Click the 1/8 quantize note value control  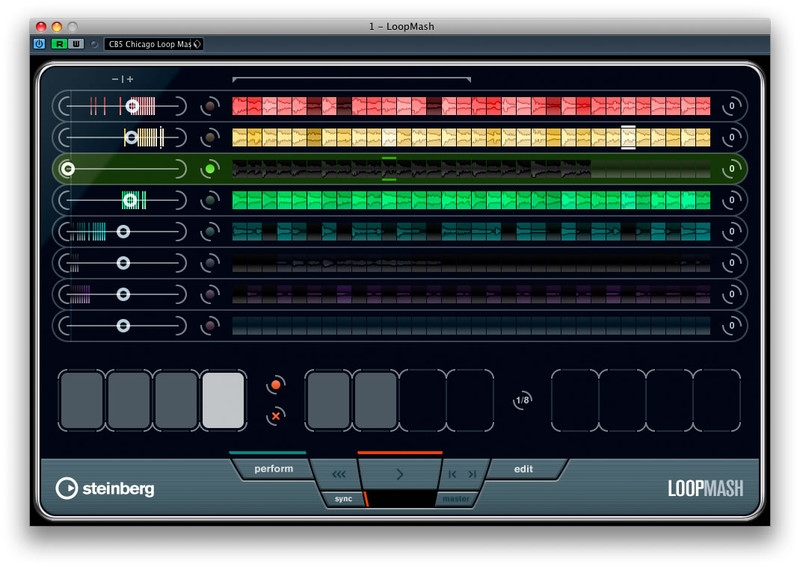522,400
